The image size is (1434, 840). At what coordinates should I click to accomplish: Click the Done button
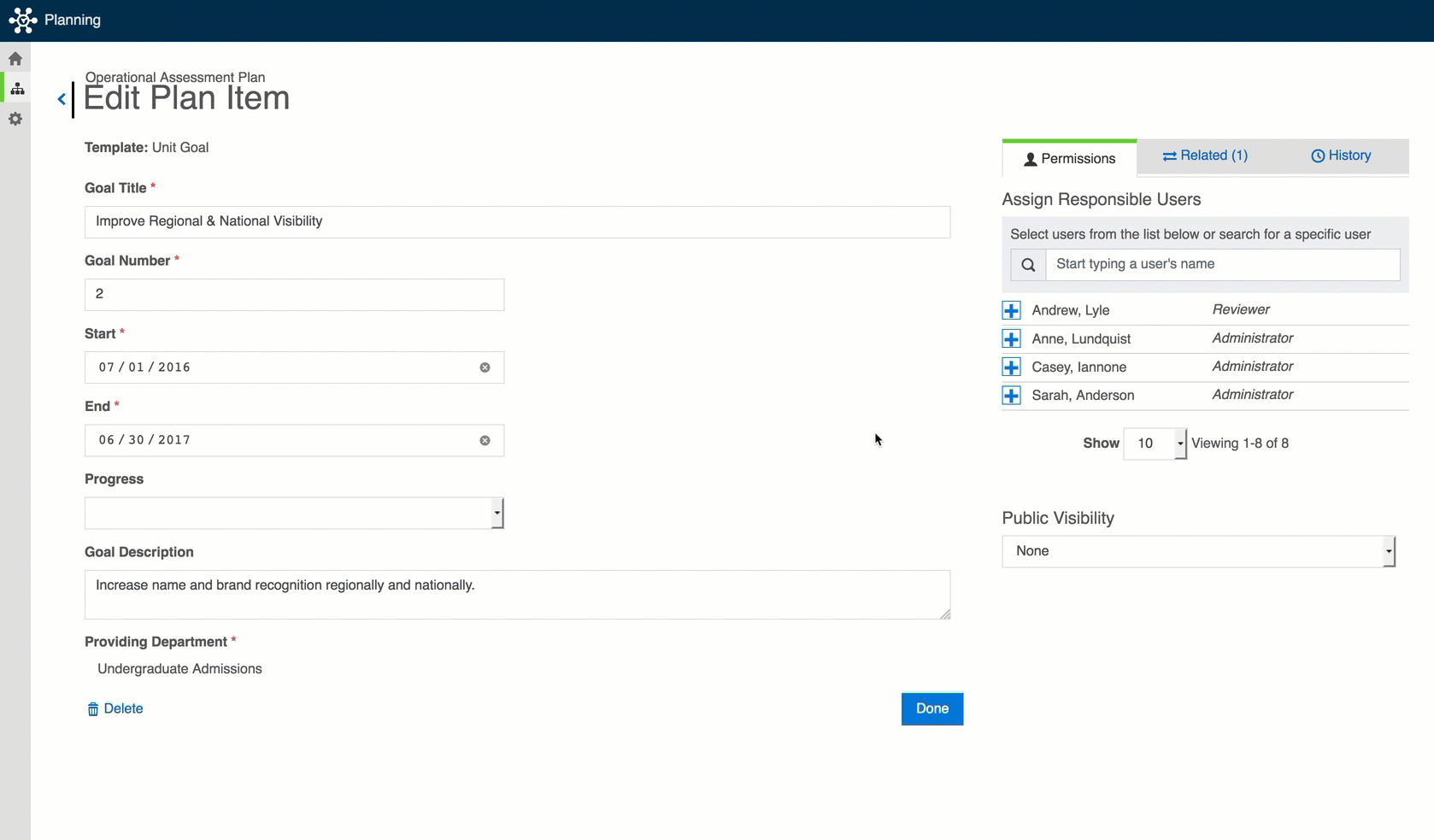932,708
